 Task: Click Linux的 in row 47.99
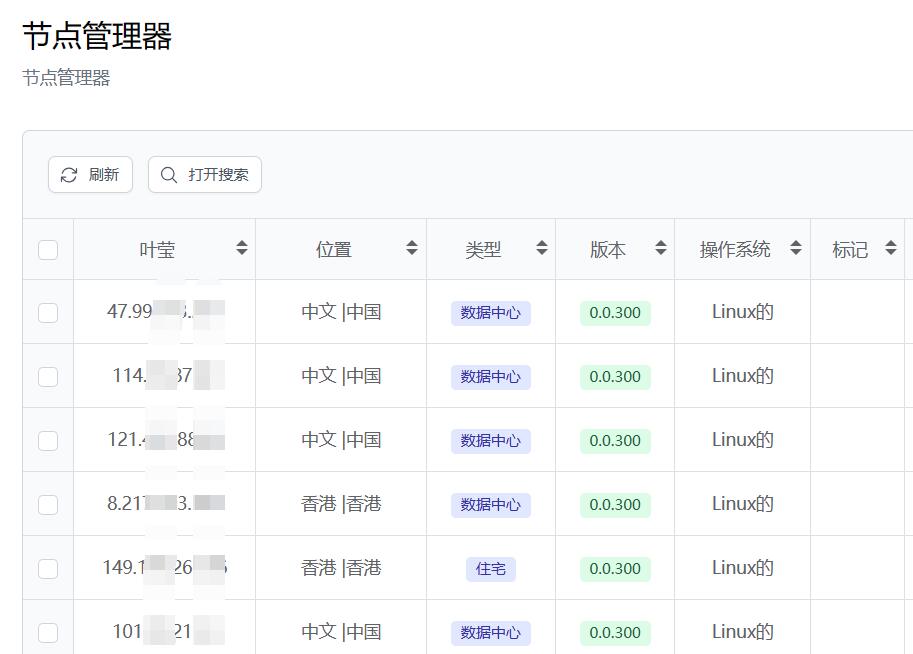pos(742,312)
